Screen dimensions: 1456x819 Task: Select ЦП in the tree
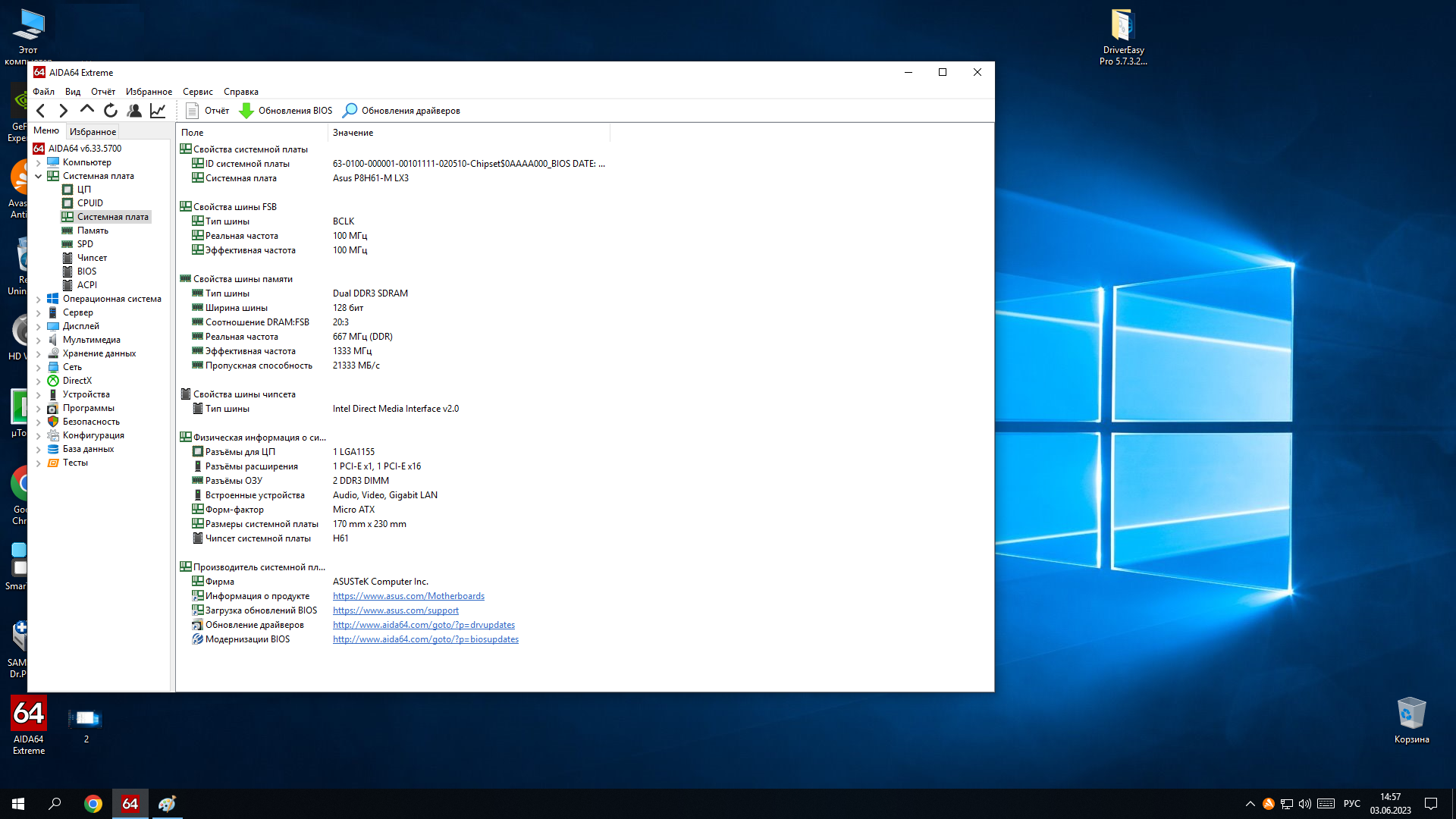click(83, 190)
